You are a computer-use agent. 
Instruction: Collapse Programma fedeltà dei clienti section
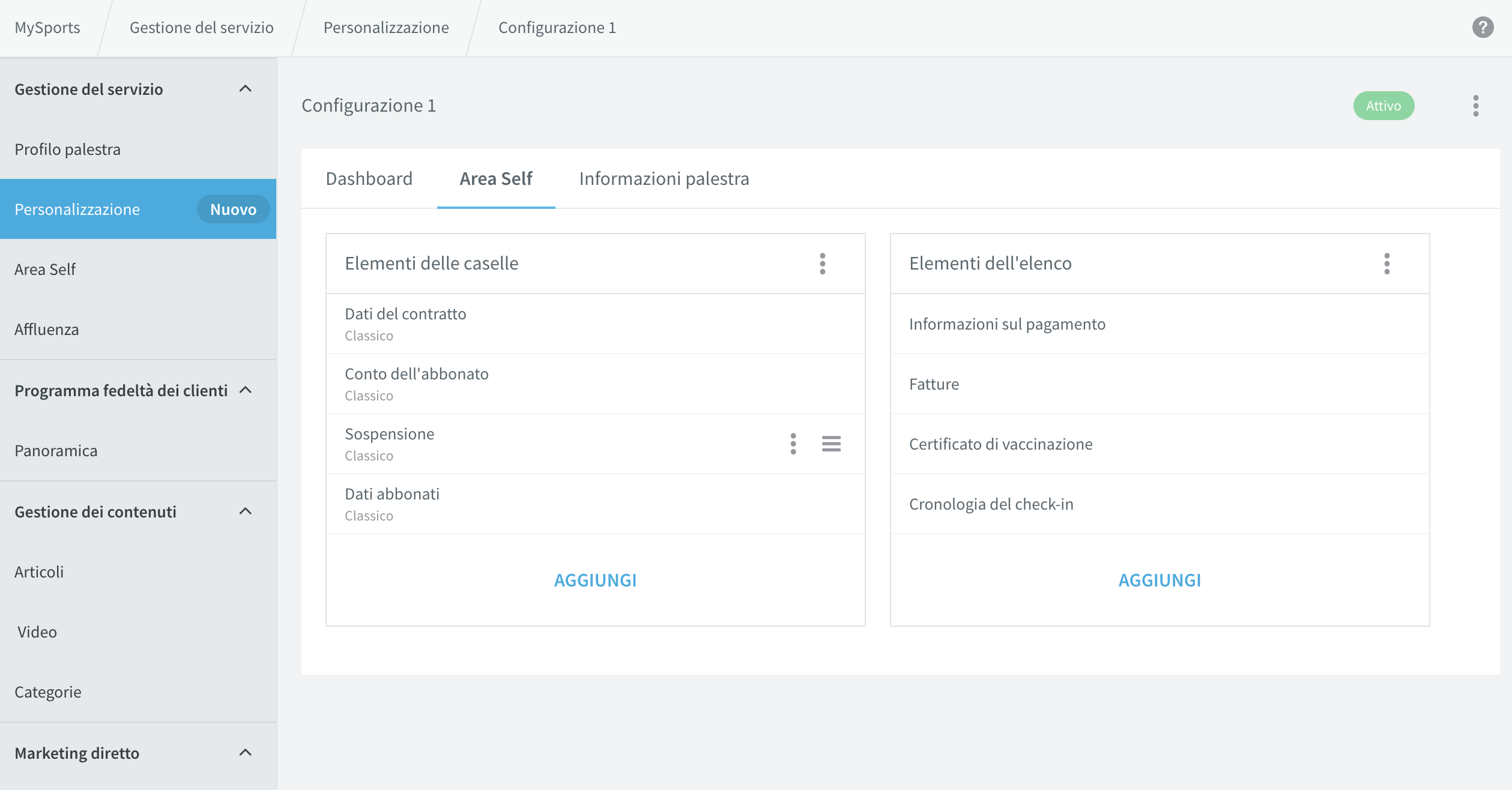(x=245, y=390)
